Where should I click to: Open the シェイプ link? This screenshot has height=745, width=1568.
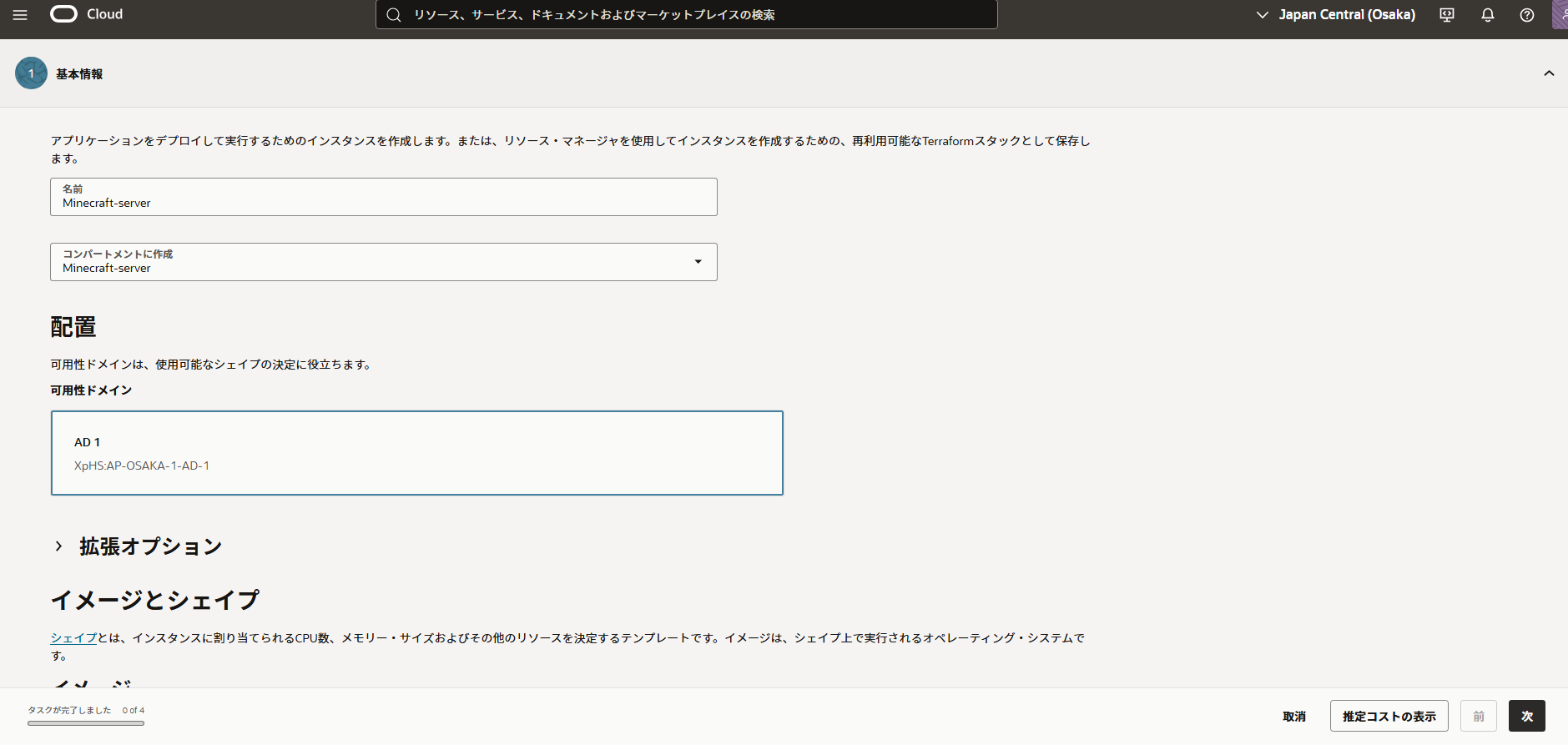click(x=73, y=638)
